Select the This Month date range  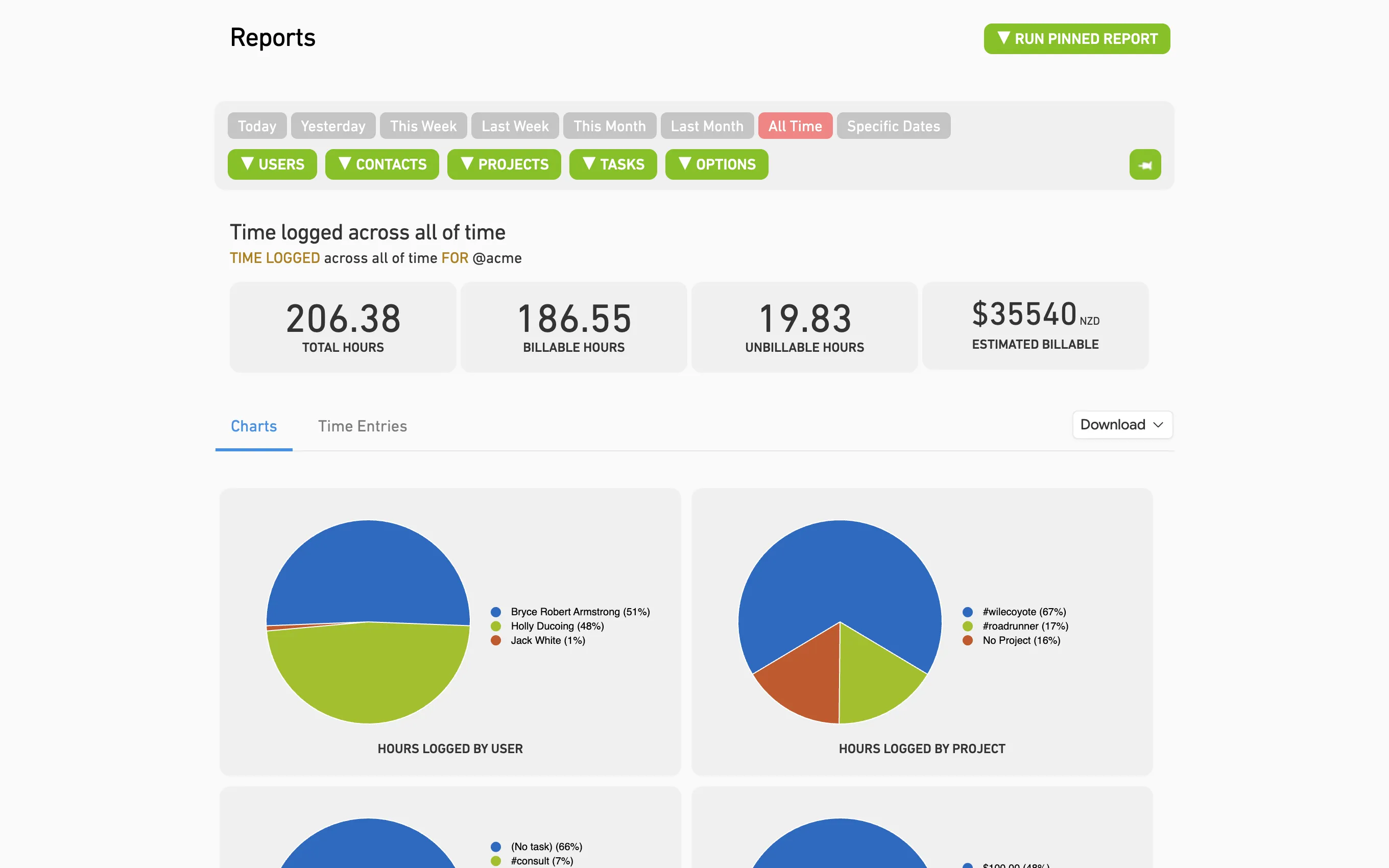click(610, 126)
